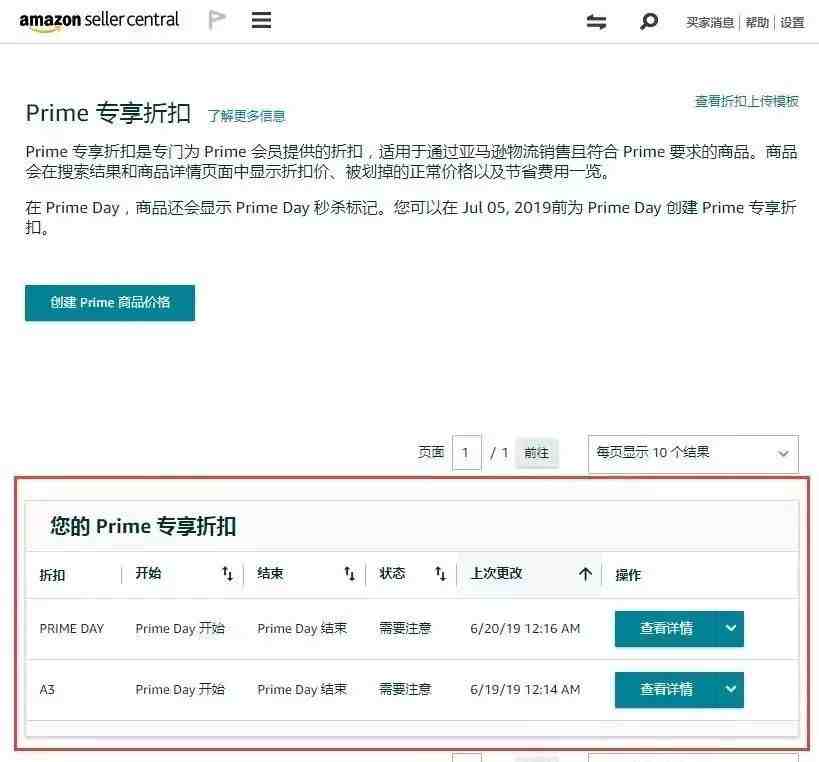
Task: Open 查看折扣上传模板 link
Action: 746,101
